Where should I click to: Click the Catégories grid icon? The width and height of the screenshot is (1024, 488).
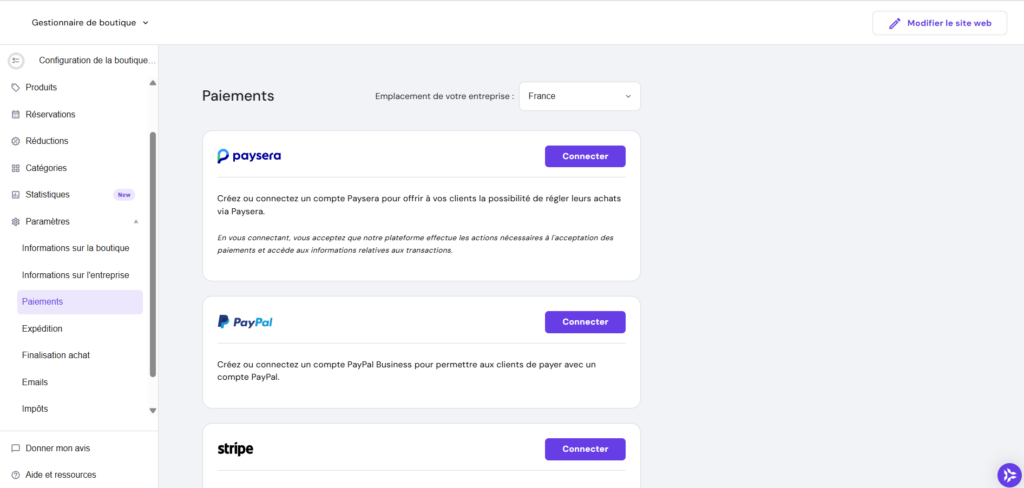coord(15,168)
